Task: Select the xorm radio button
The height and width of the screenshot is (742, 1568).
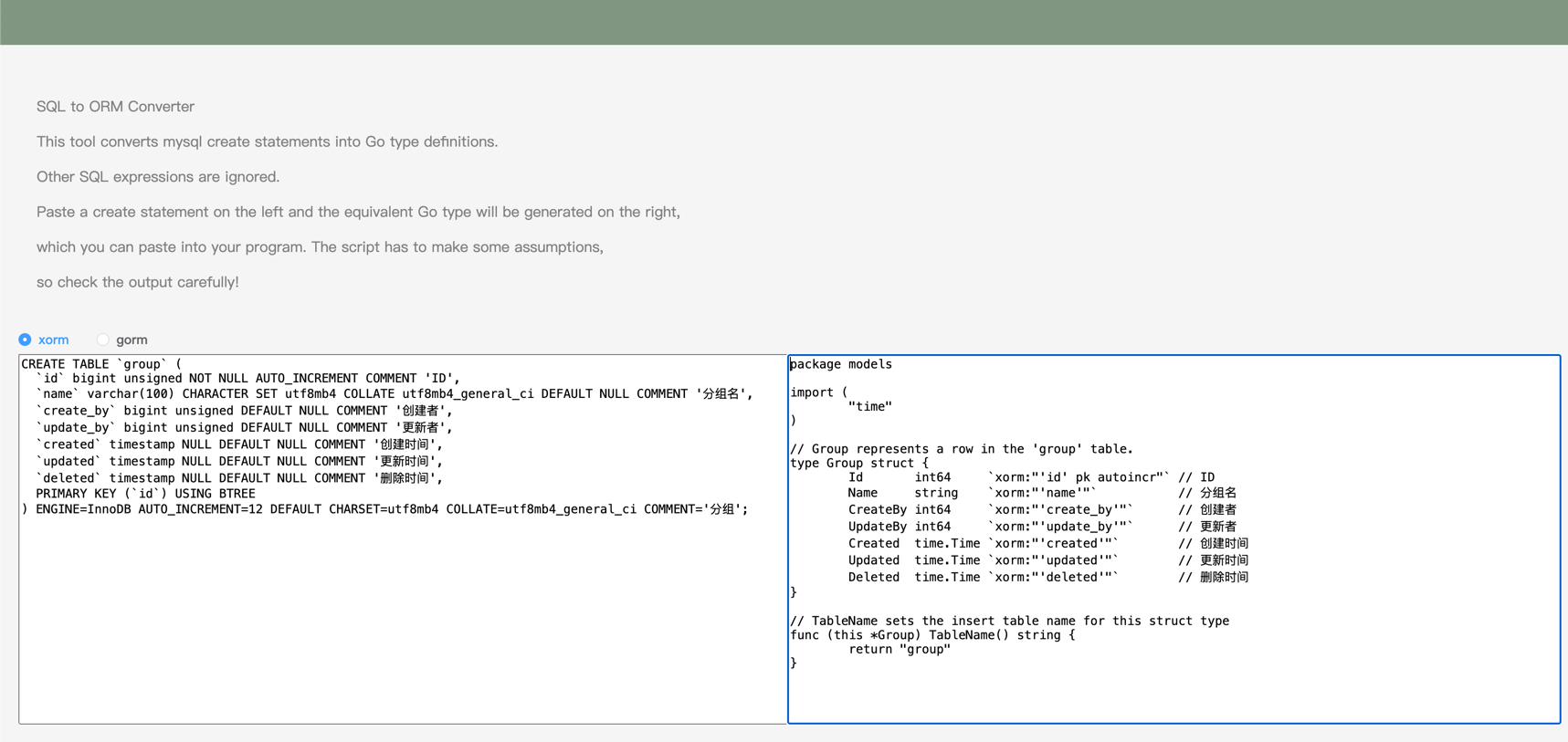Action: point(26,340)
